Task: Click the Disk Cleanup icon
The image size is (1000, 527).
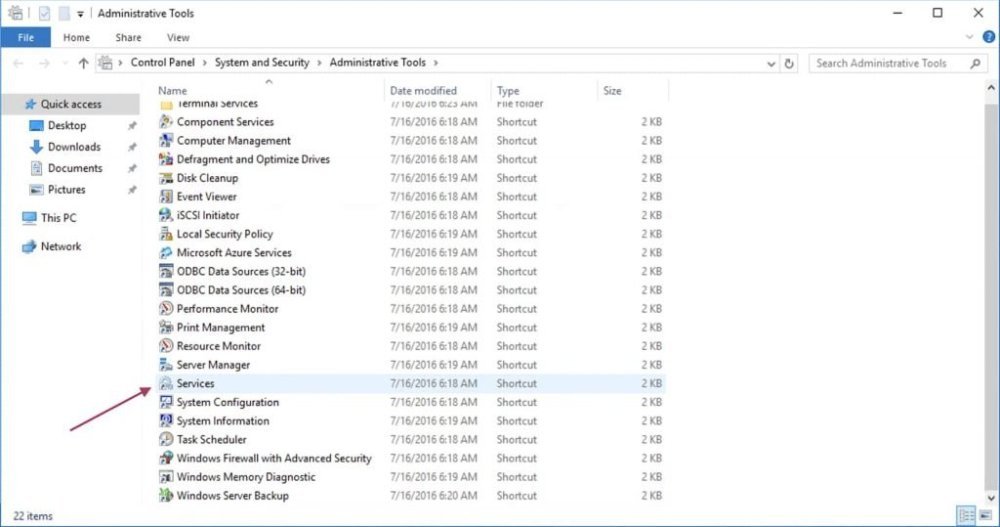Action: click(x=166, y=178)
